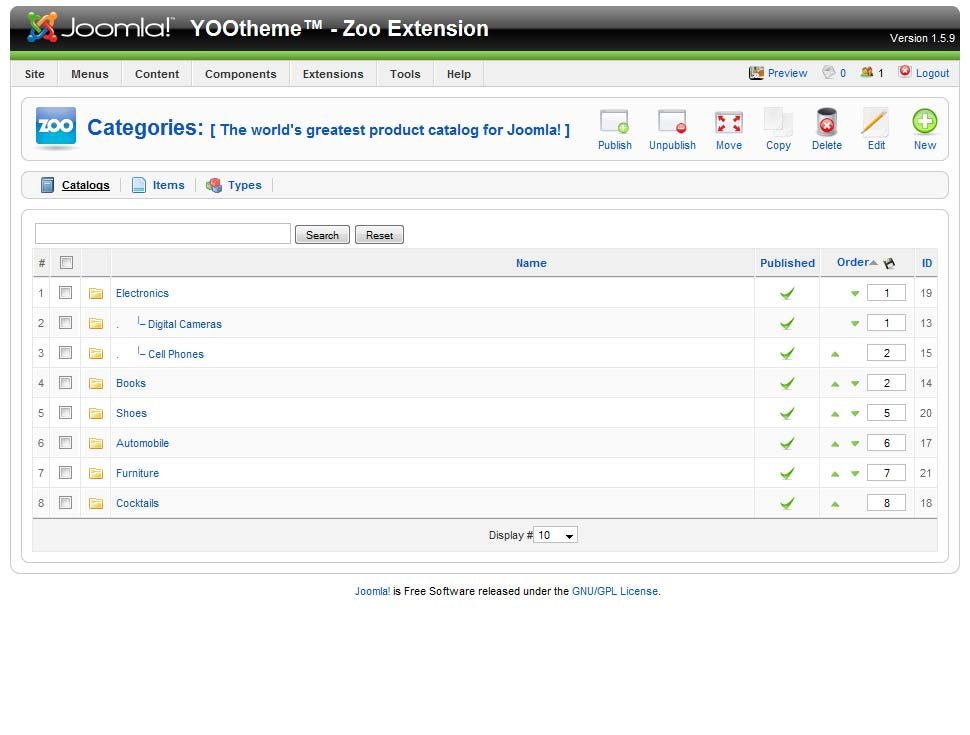The image size is (970, 735).
Task: Click the category search text field
Action: (x=163, y=234)
